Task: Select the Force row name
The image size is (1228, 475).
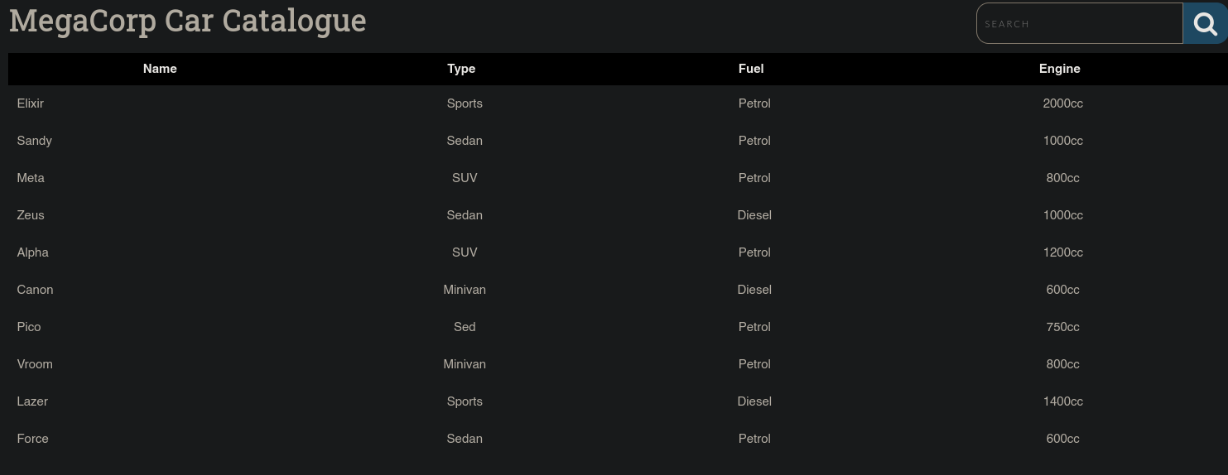Action: tap(33, 439)
